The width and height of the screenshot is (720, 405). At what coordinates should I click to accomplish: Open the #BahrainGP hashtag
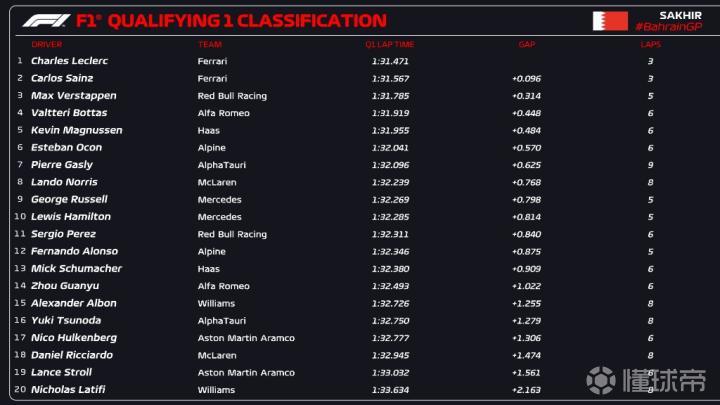tap(668, 27)
